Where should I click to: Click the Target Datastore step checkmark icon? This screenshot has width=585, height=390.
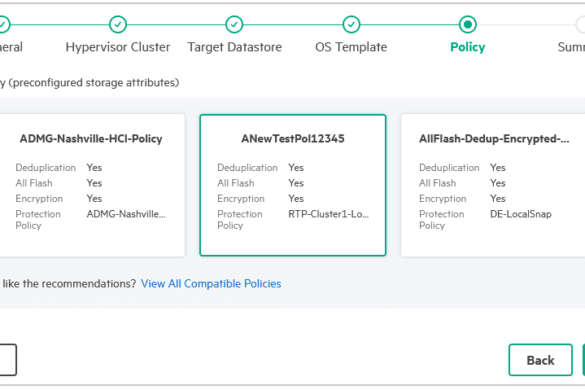pos(234,25)
